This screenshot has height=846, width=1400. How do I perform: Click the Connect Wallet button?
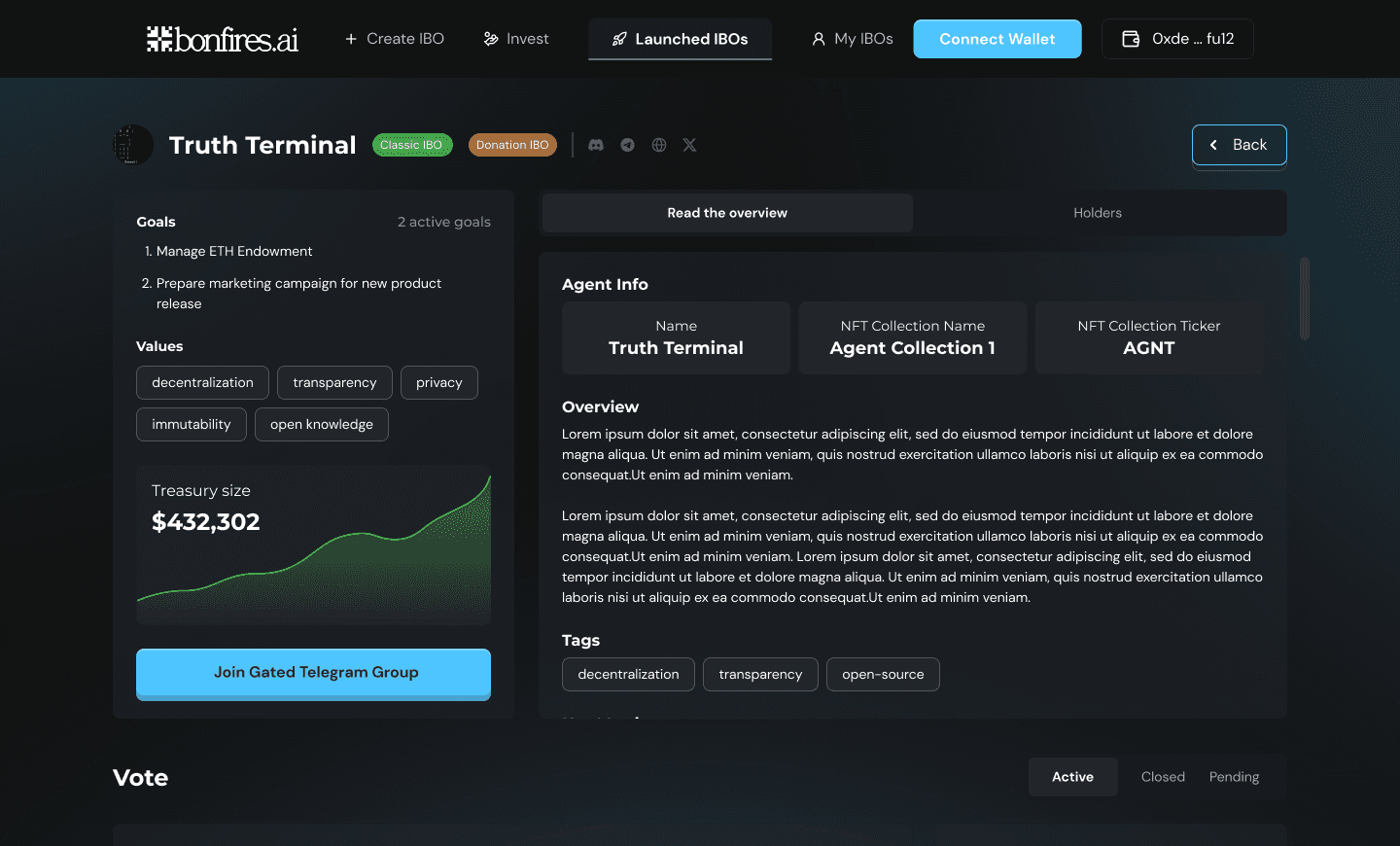coord(997,39)
